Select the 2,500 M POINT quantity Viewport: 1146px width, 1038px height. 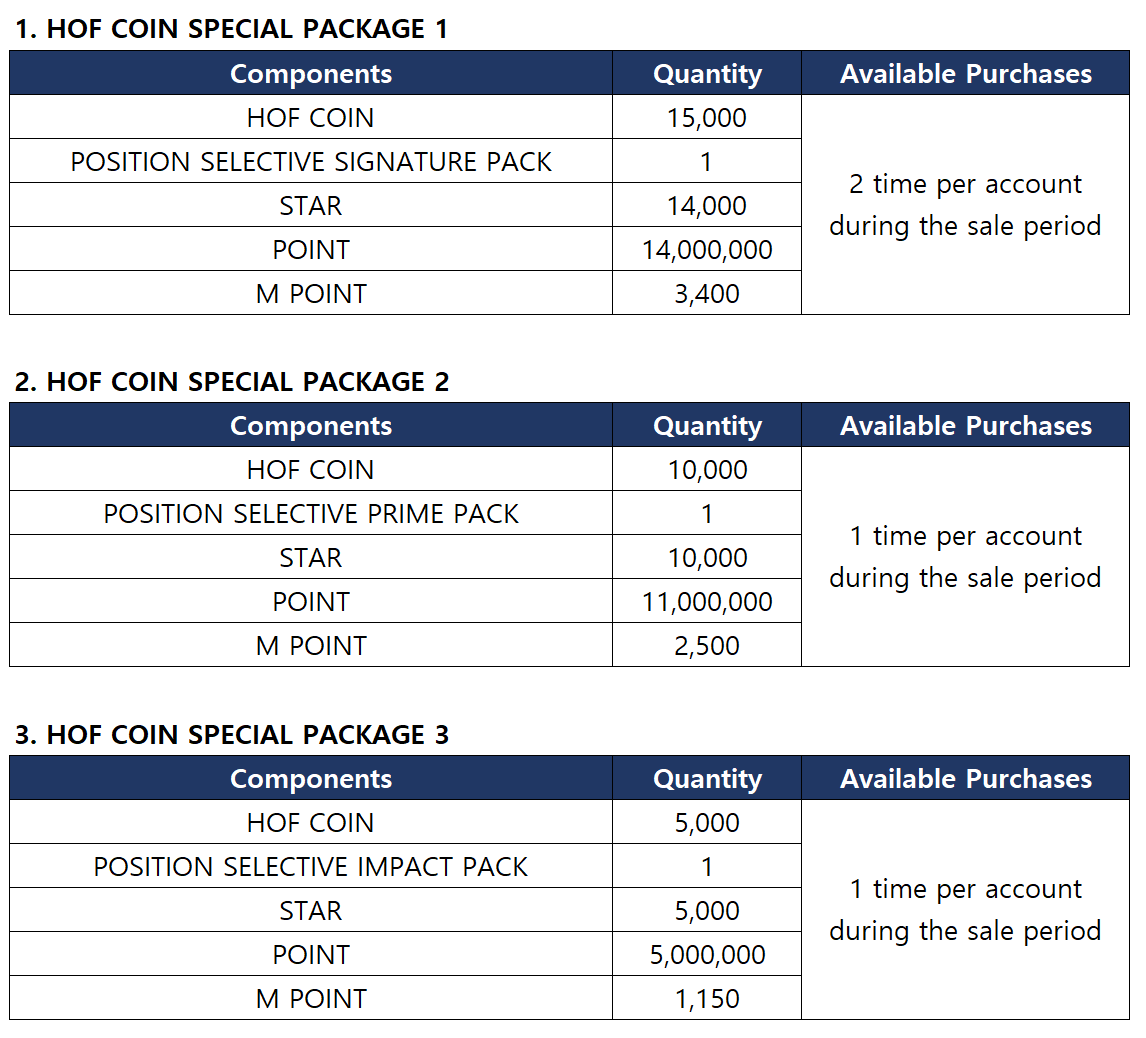(707, 646)
